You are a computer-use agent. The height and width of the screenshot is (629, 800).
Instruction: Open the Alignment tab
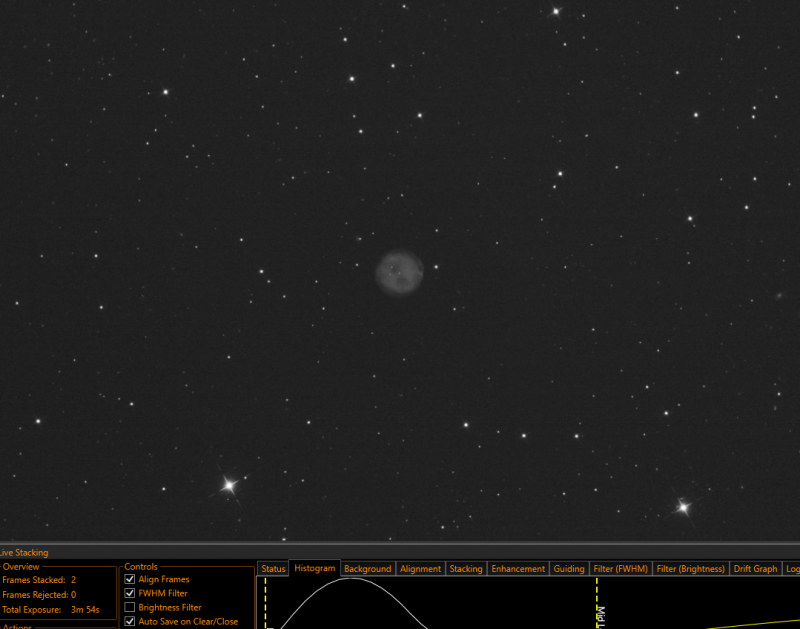(420, 568)
